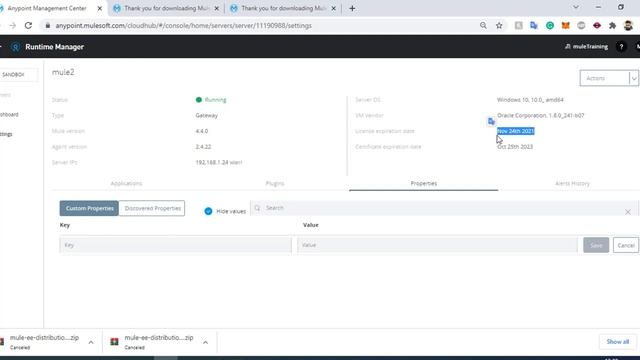
Task: Open the Settings sidebar item
Action: [x=6, y=134]
